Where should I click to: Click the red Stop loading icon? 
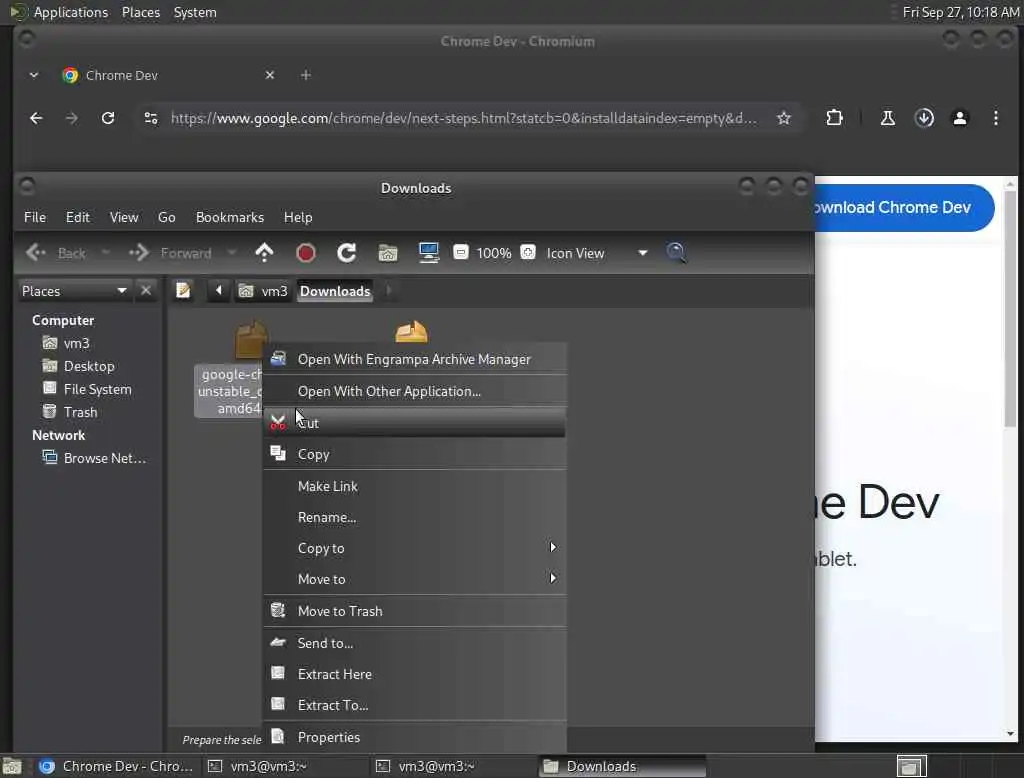pyautogui.click(x=306, y=253)
